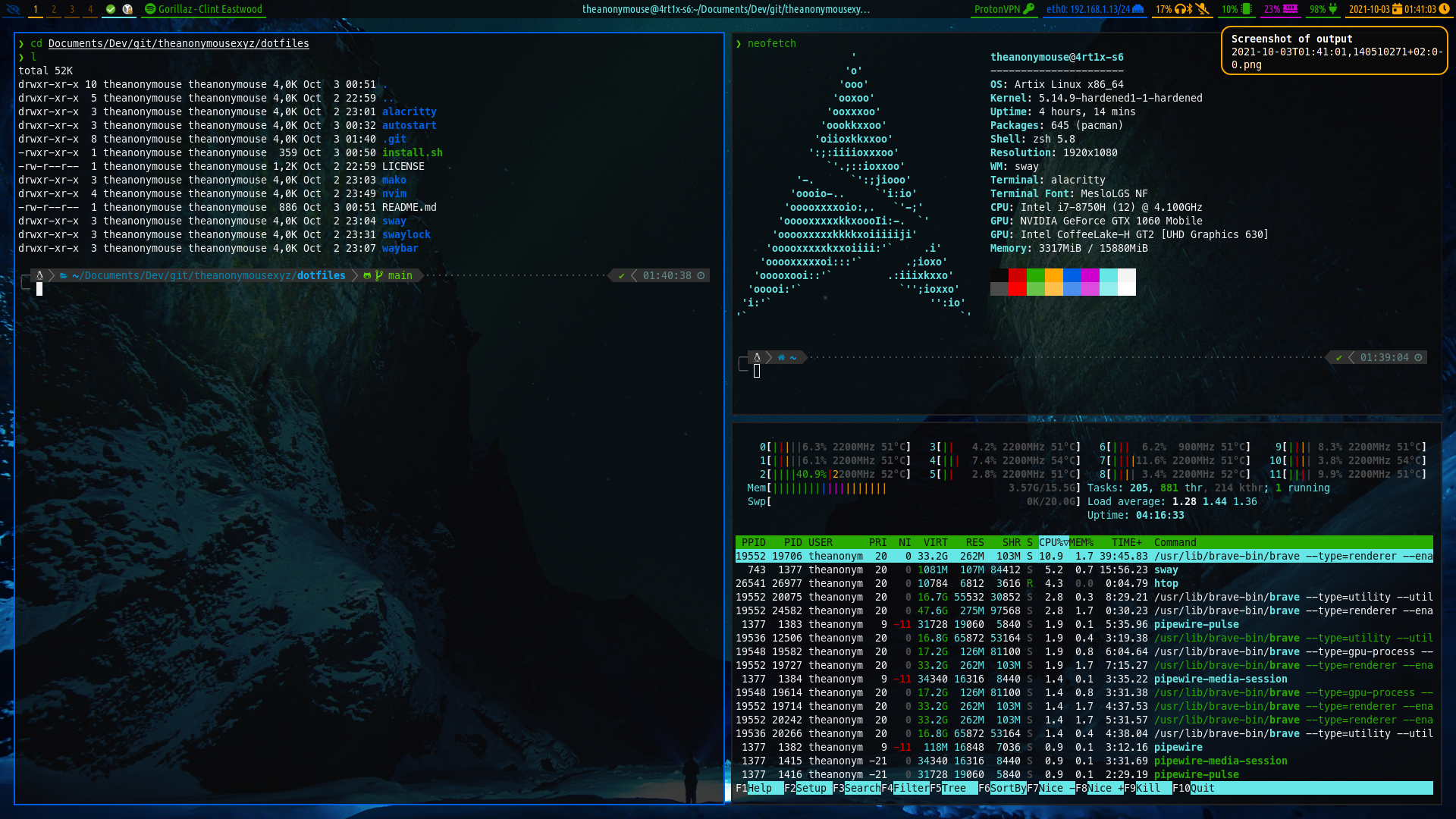The height and width of the screenshot is (819, 1456).
Task: Sort htop by the Command column header
Action: tap(1175, 542)
